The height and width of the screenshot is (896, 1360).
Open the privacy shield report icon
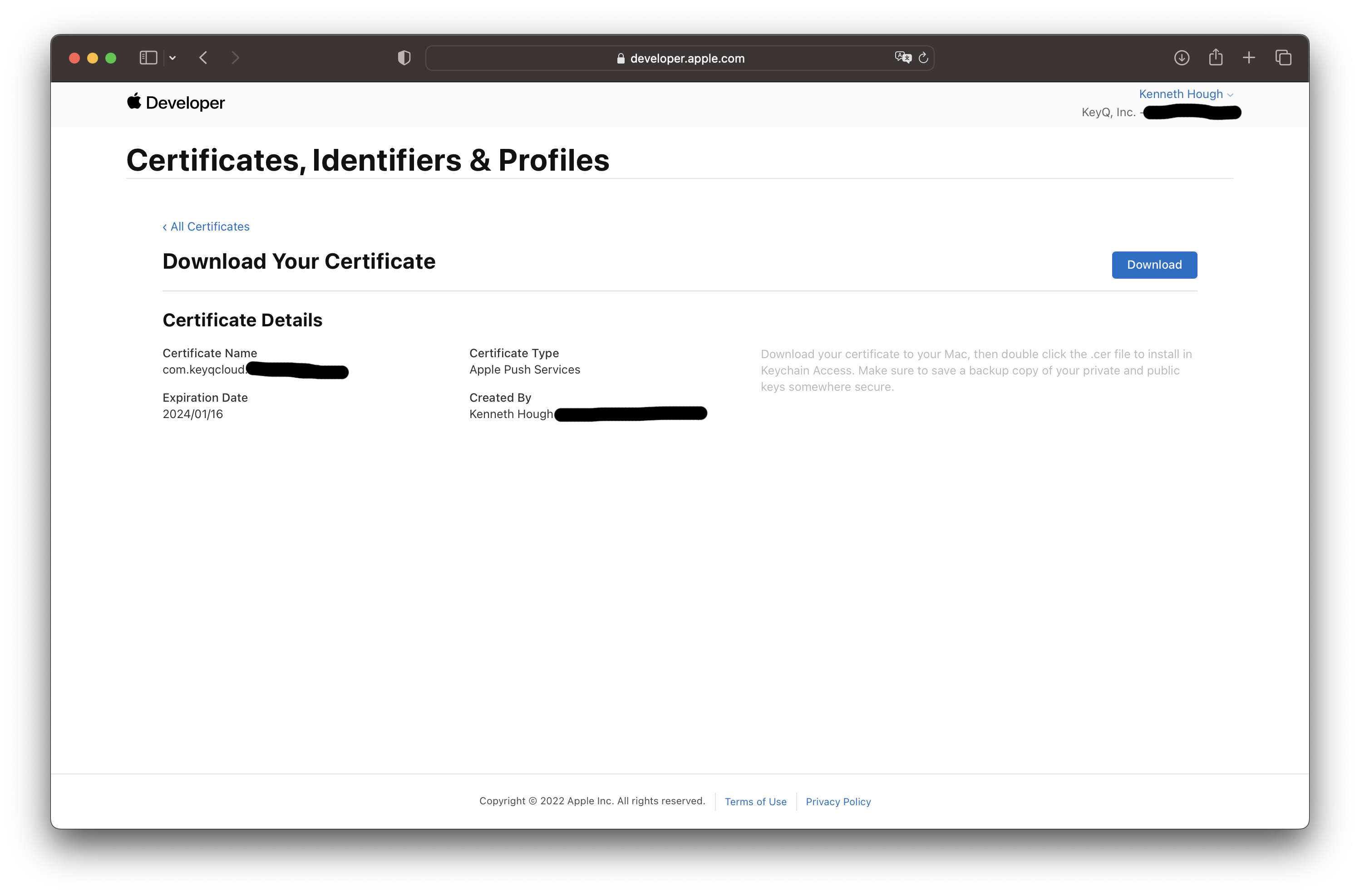[404, 58]
